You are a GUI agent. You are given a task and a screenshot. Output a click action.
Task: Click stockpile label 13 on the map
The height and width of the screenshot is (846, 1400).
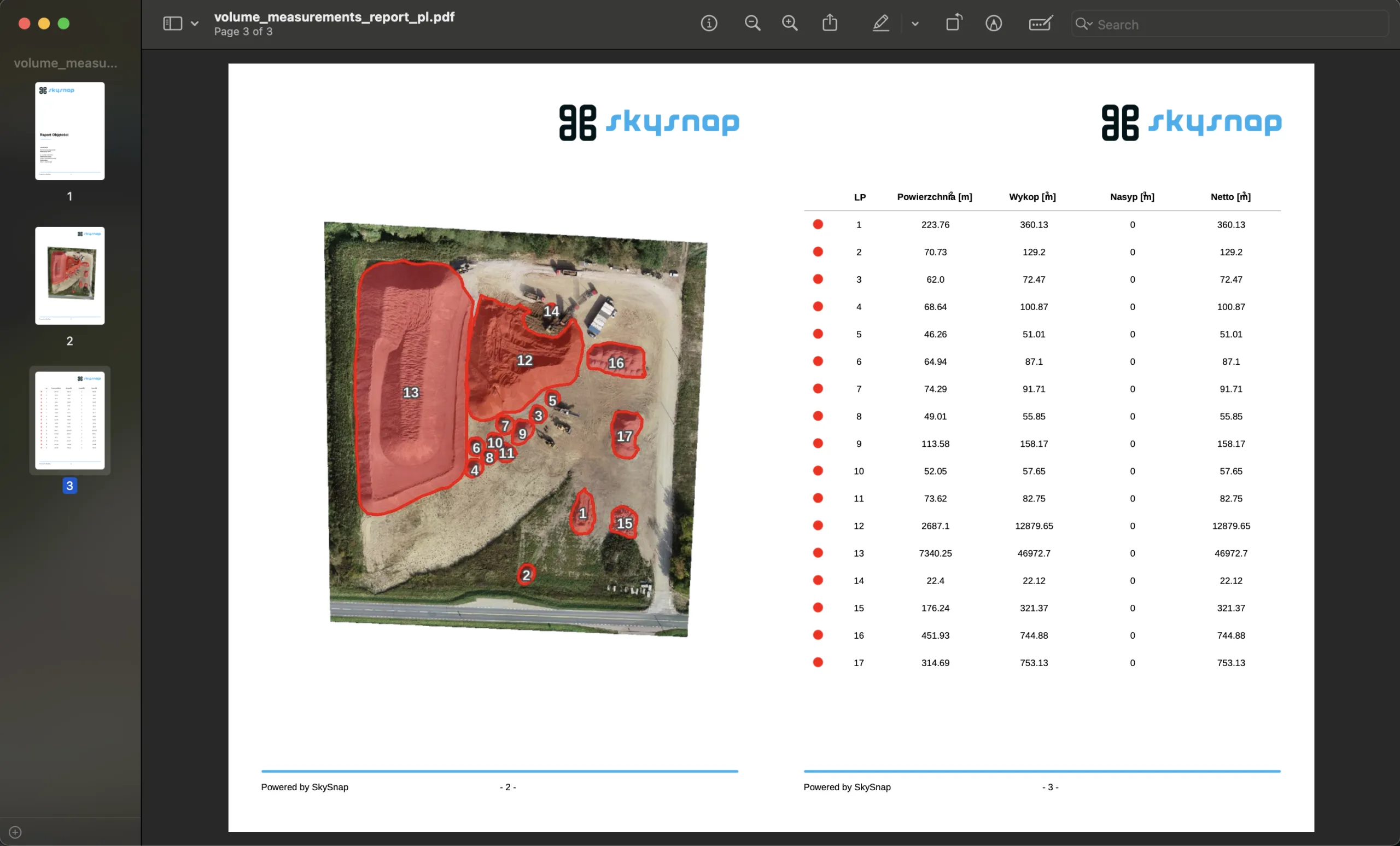pos(410,392)
